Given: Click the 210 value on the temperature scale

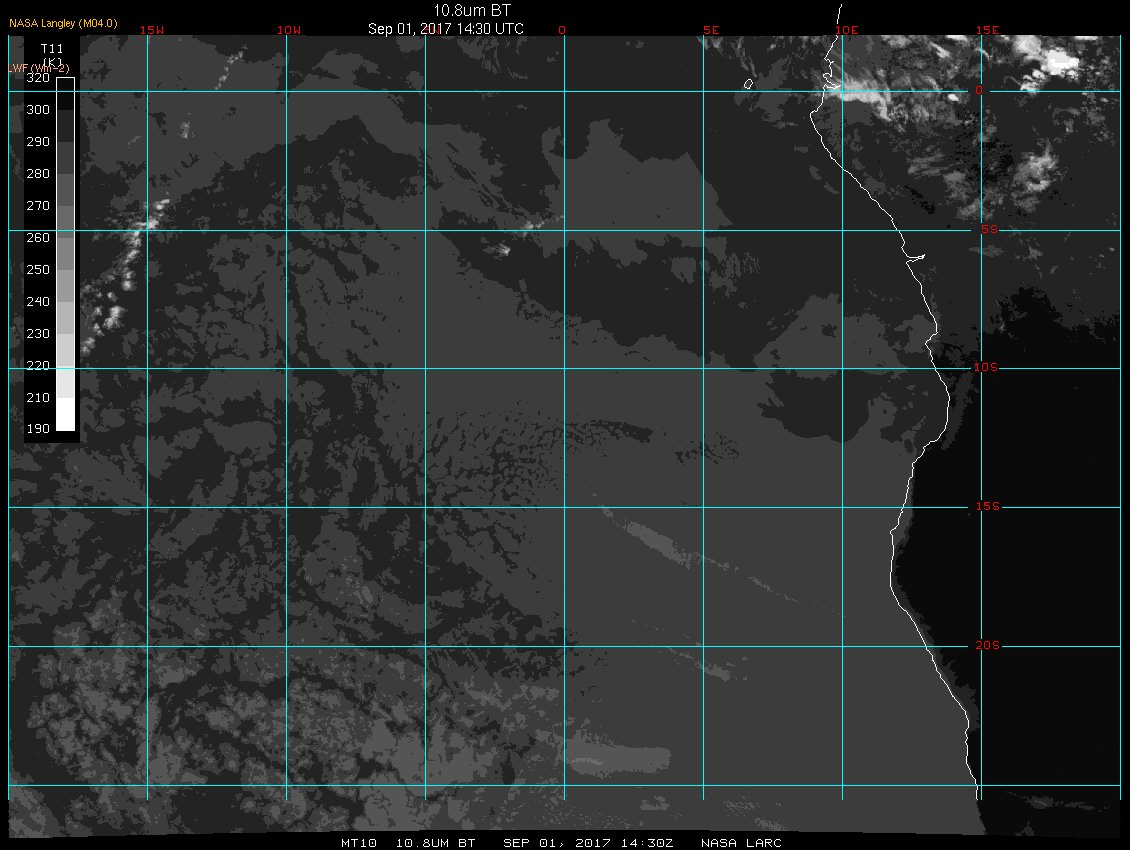Looking at the screenshot, I should [38, 398].
